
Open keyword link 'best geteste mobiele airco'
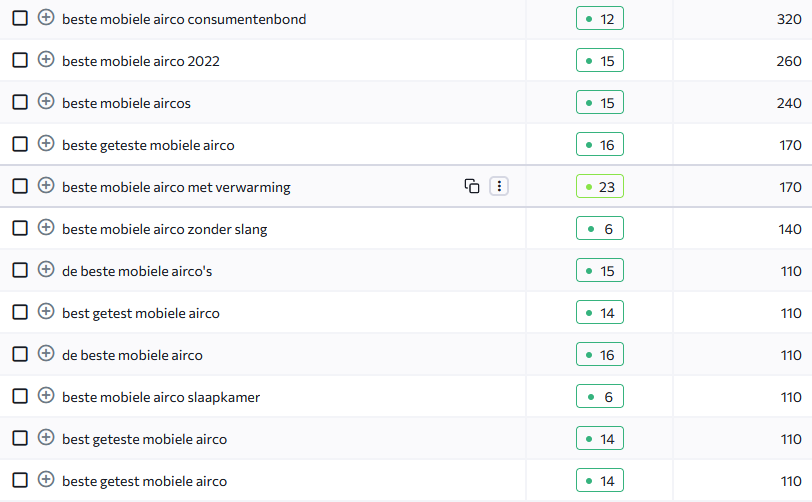pyautogui.click(x=144, y=439)
